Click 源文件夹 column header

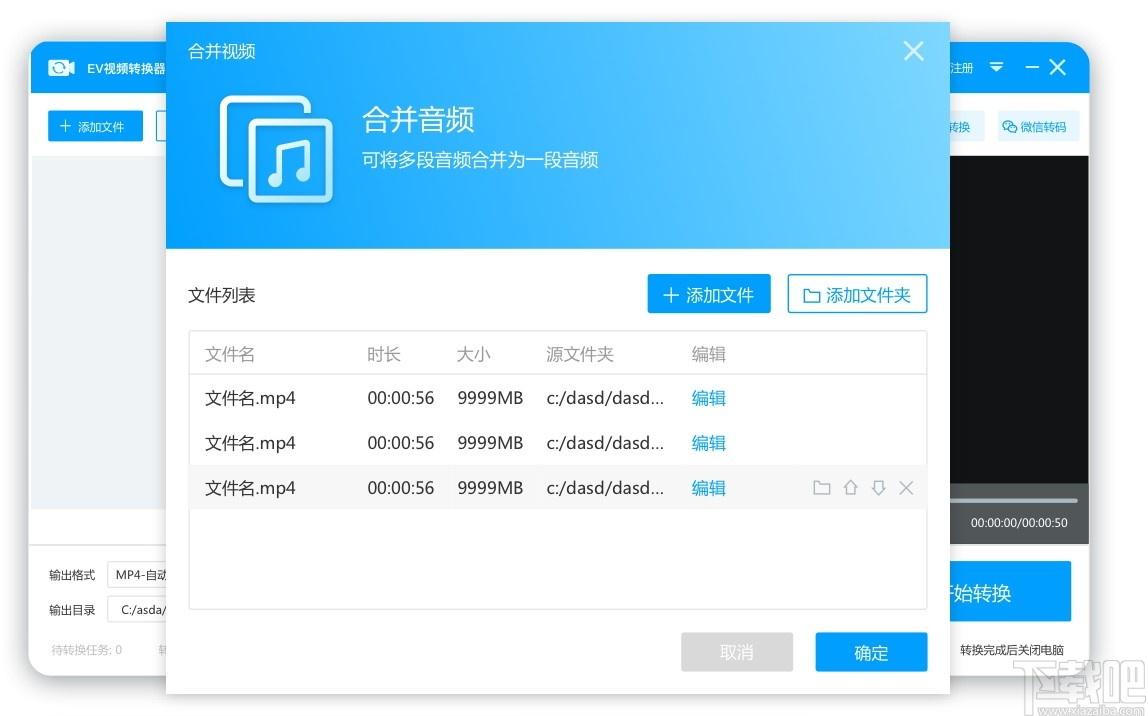tap(579, 354)
